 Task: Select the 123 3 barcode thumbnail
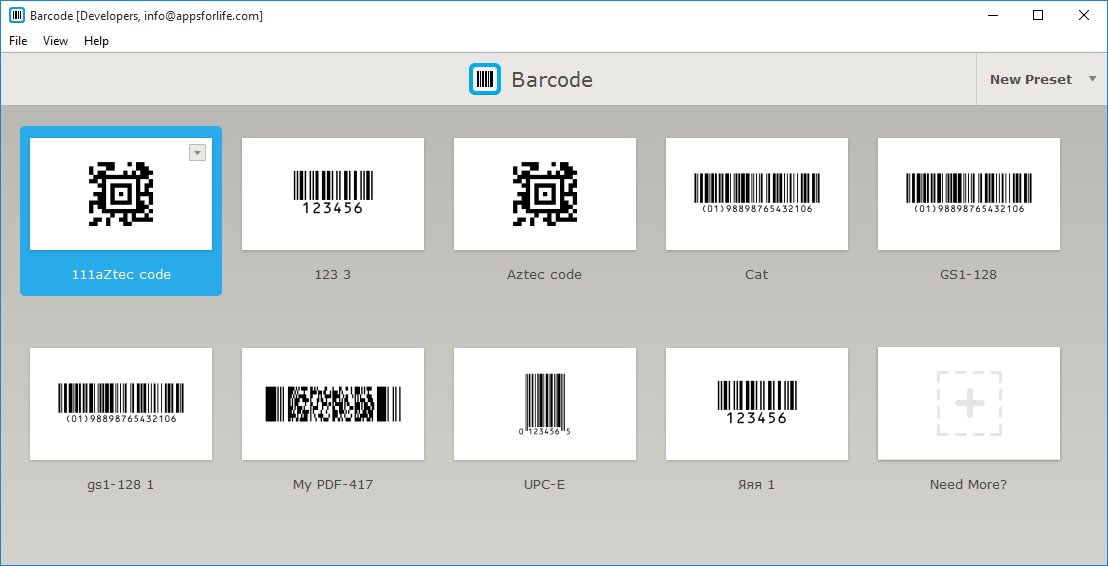(333, 194)
